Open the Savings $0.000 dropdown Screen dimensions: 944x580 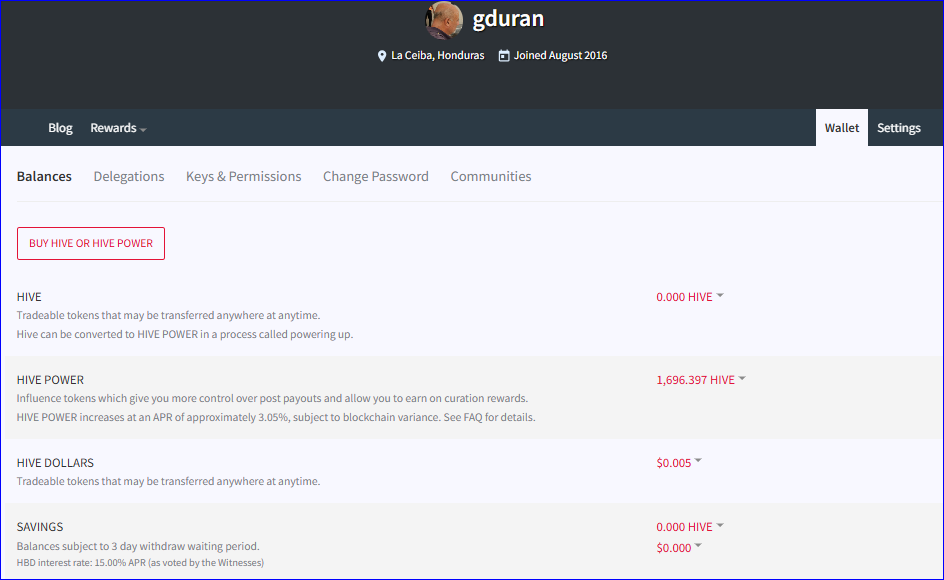679,547
